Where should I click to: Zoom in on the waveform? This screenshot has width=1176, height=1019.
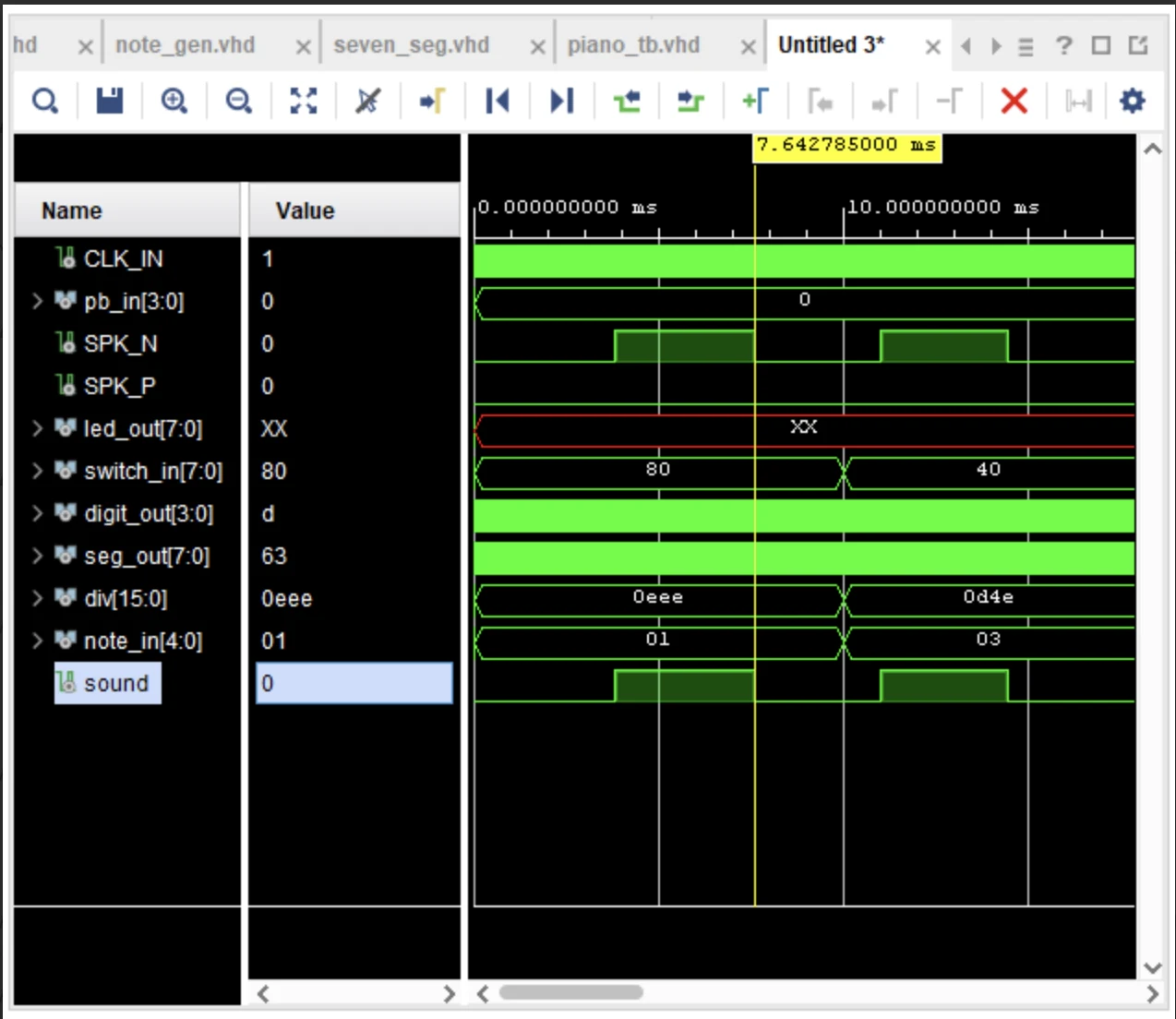pos(174,101)
